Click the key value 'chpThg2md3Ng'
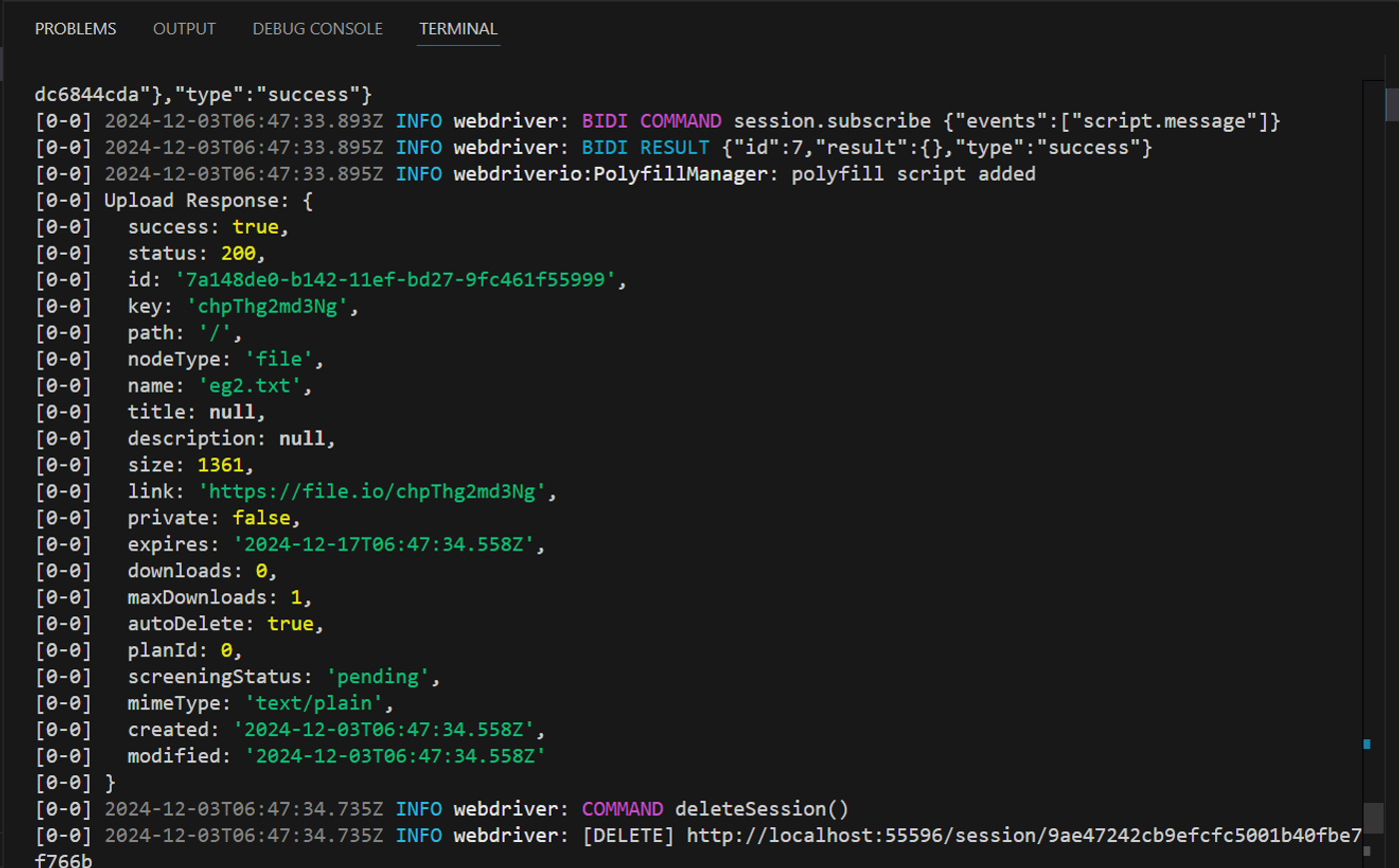 pos(267,307)
